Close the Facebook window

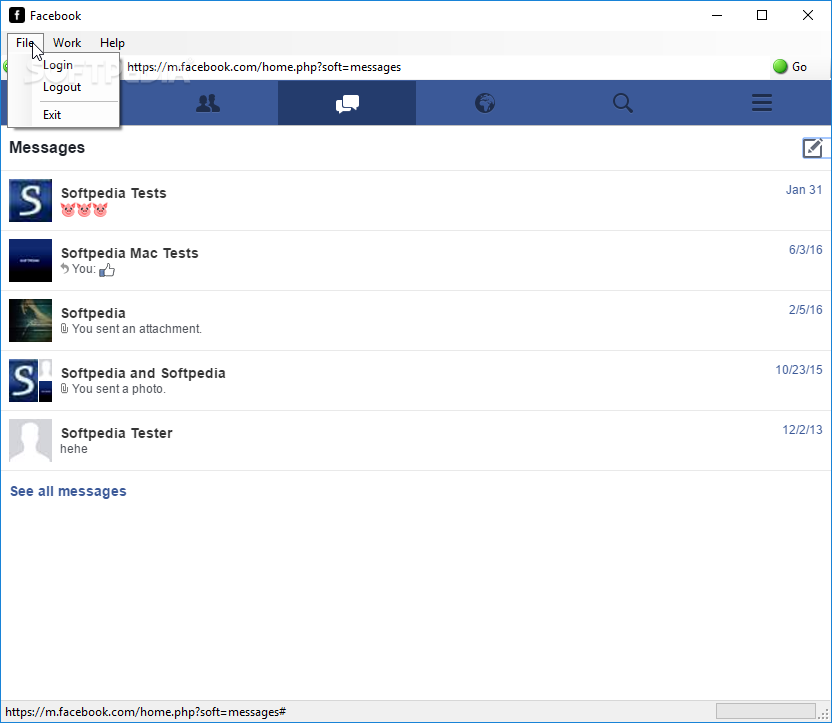[808, 15]
